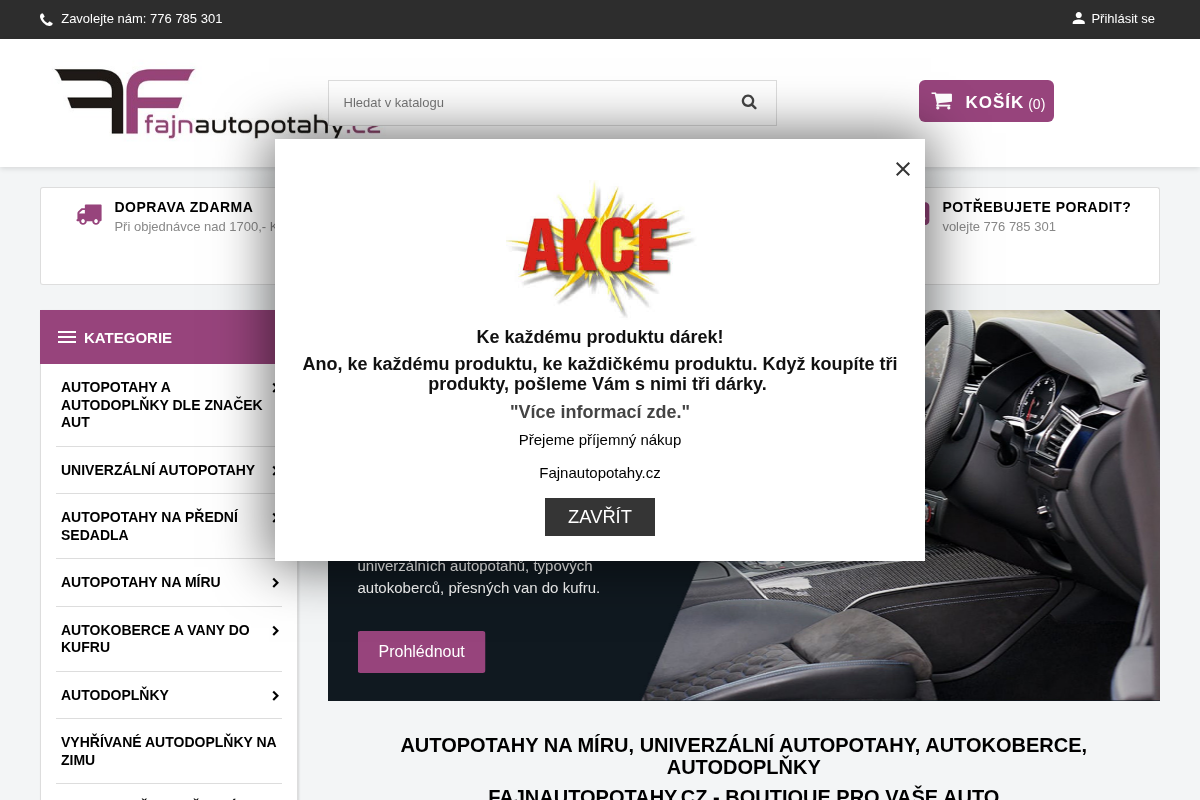Click the hamburger icon beside KATEGORIE

click(67, 337)
